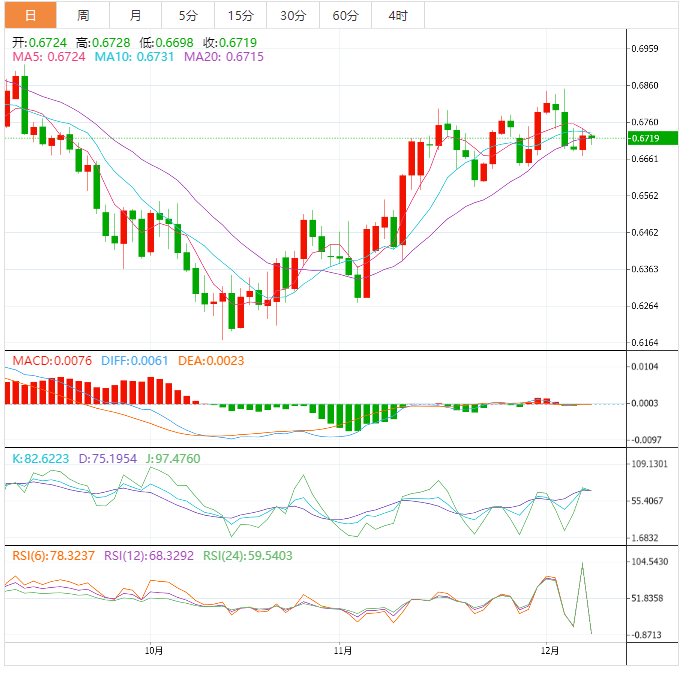
Task: Switch to the 60分 chart tab
Action: click(345, 15)
